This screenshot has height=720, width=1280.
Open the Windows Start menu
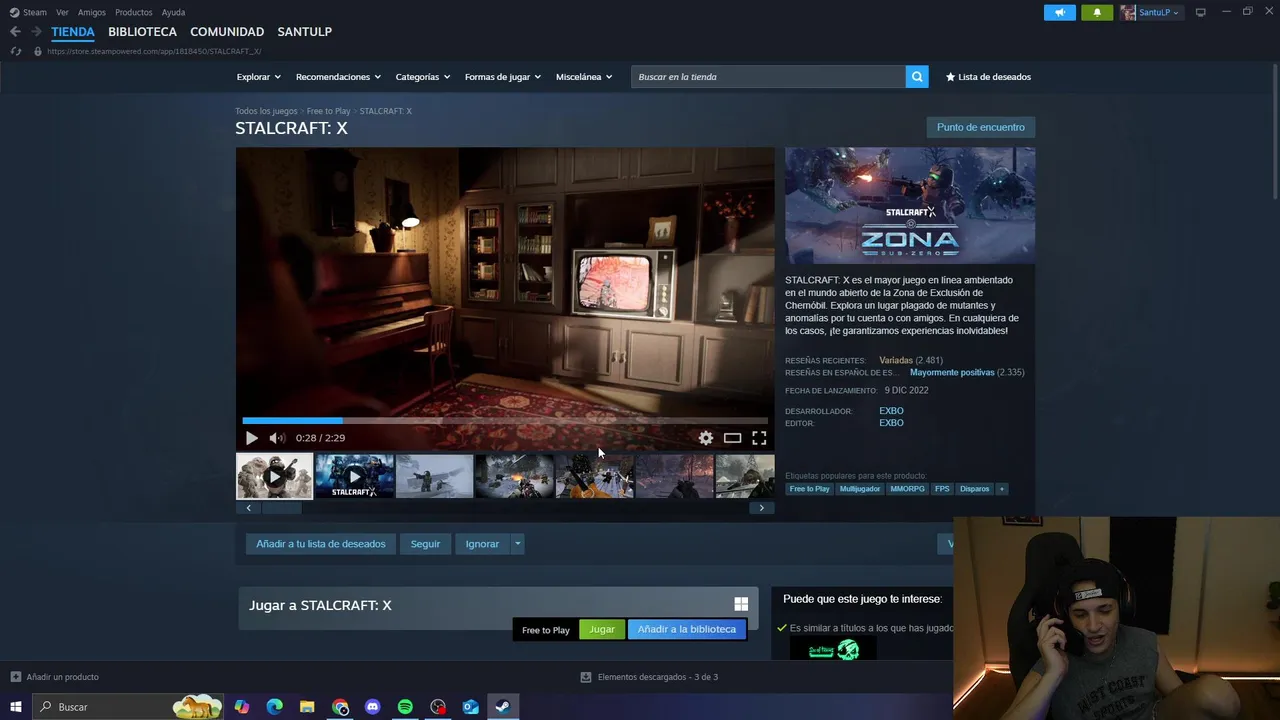coord(15,707)
